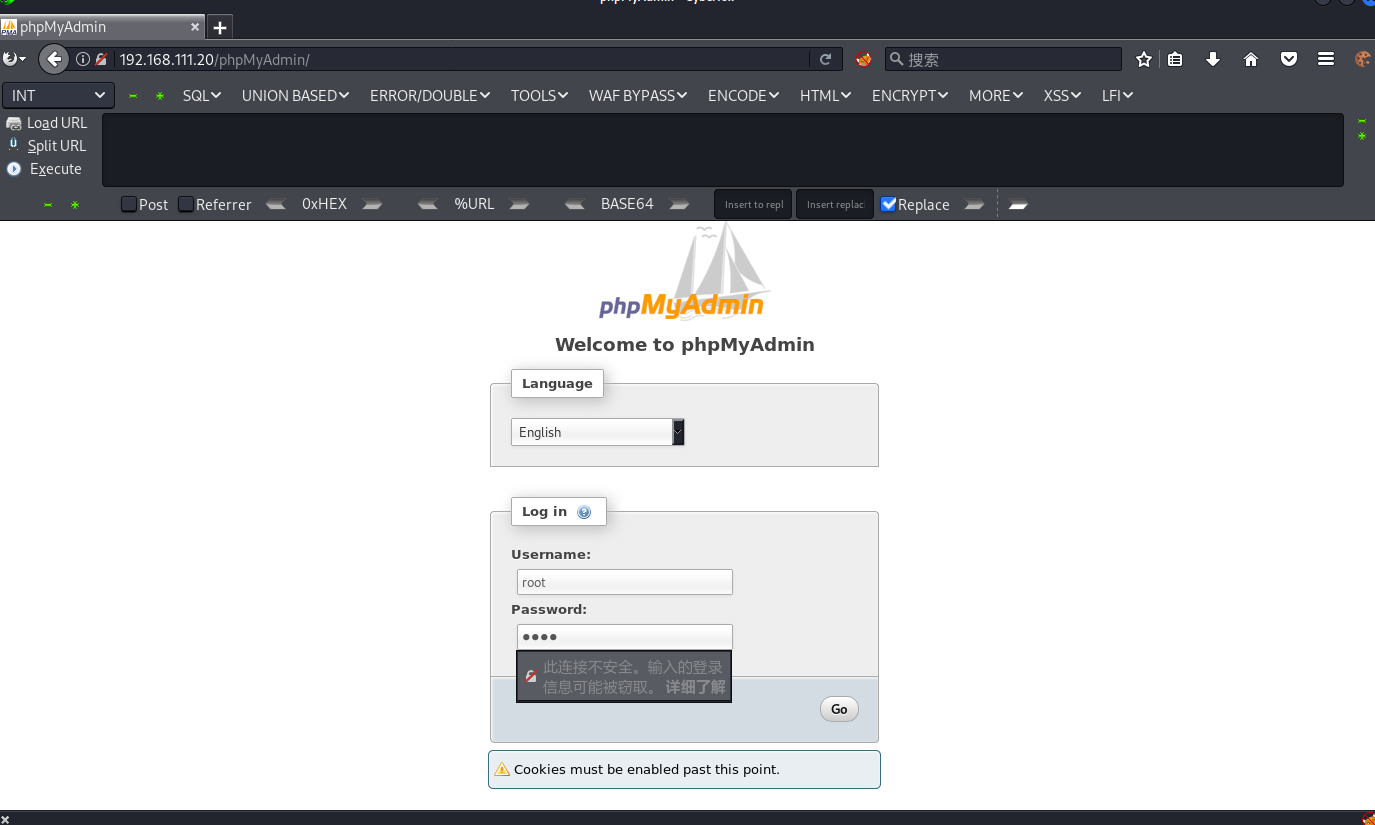Screen dimensions: 1375x825
Task: Open the history dropdown icon left of back
Action: pyautogui.click(x=14, y=59)
